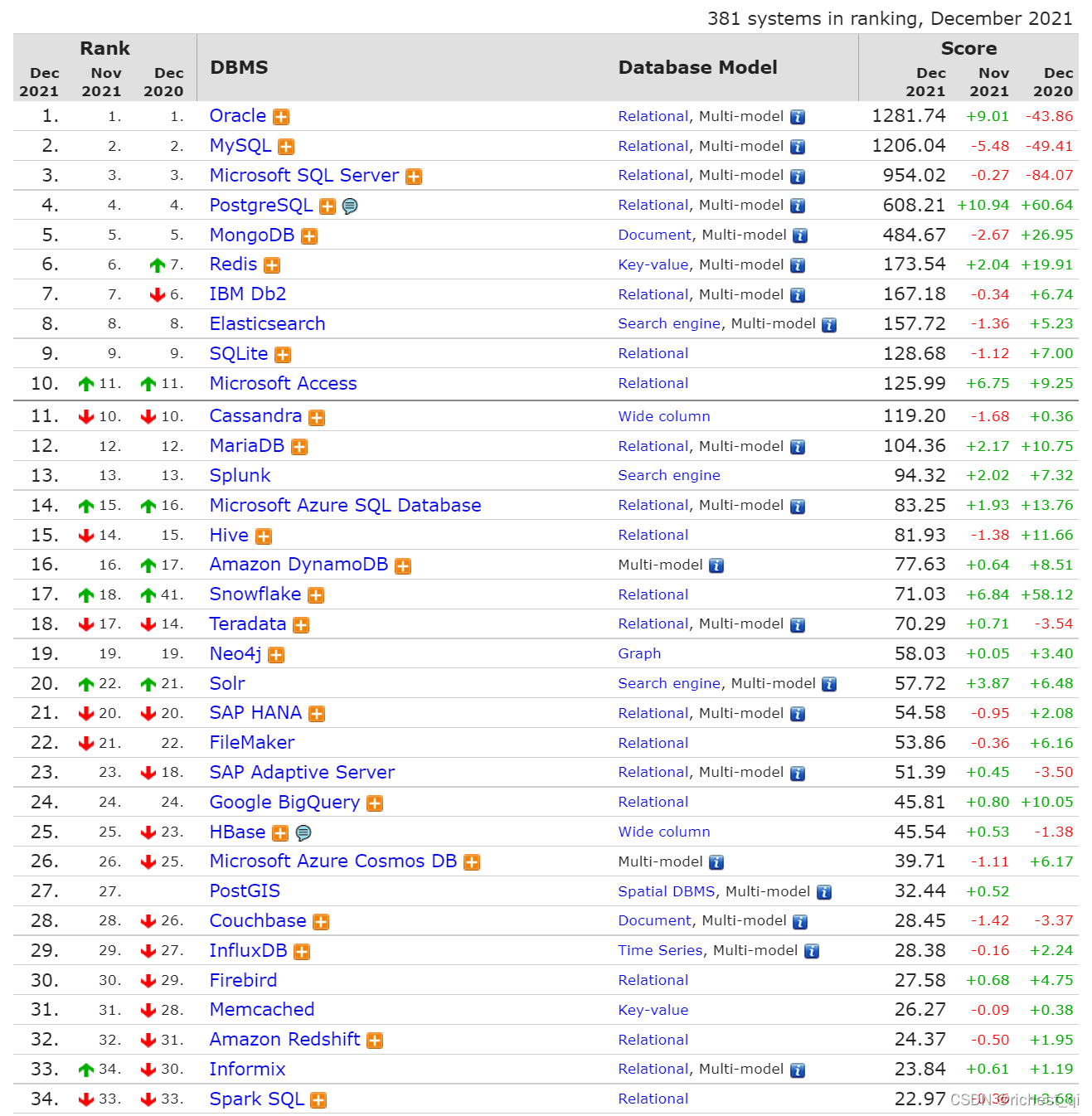The image size is (1092, 1116).
Task: Click Wide column link in Cassandra row
Action: (x=664, y=417)
